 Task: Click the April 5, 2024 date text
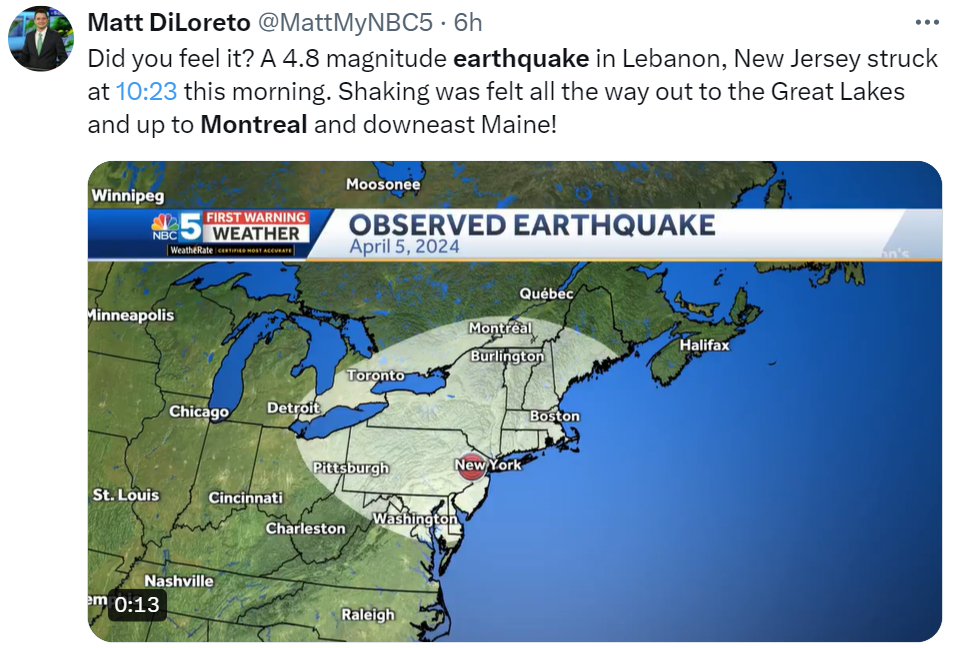click(x=405, y=247)
